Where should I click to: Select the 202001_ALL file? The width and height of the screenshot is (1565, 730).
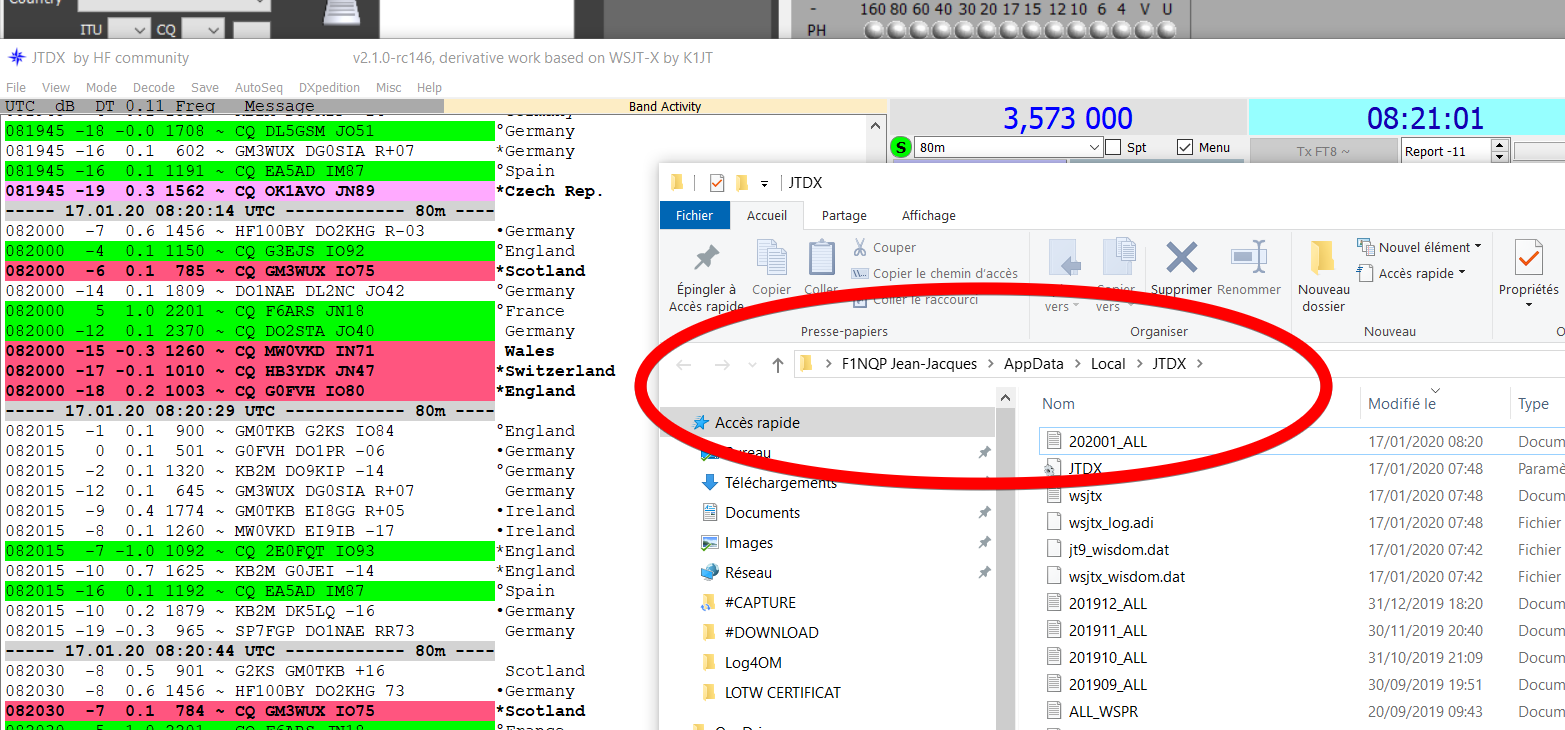(x=1108, y=441)
